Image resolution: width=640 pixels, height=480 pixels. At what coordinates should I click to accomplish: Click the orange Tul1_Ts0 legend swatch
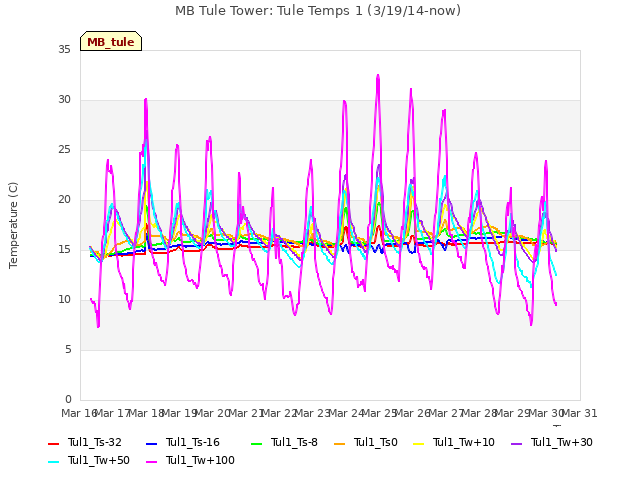coord(340,443)
